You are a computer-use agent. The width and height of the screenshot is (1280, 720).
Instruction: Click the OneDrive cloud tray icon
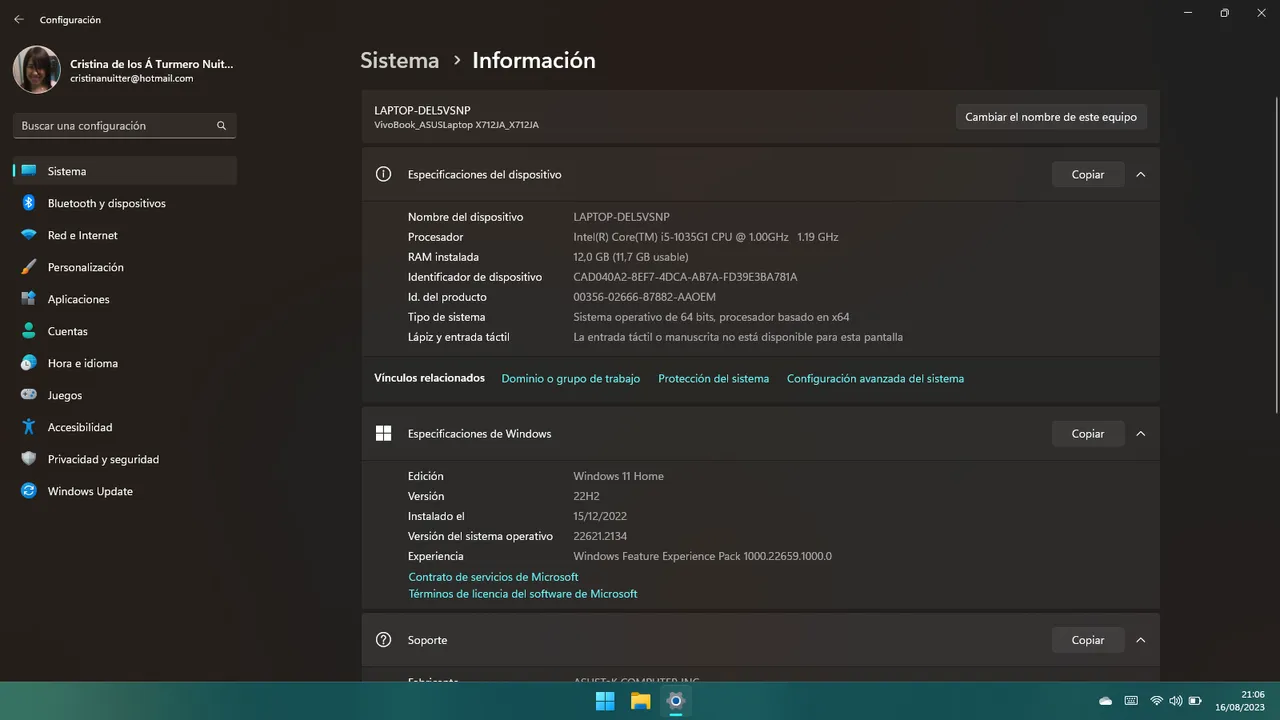pyautogui.click(x=1105, y=701)
